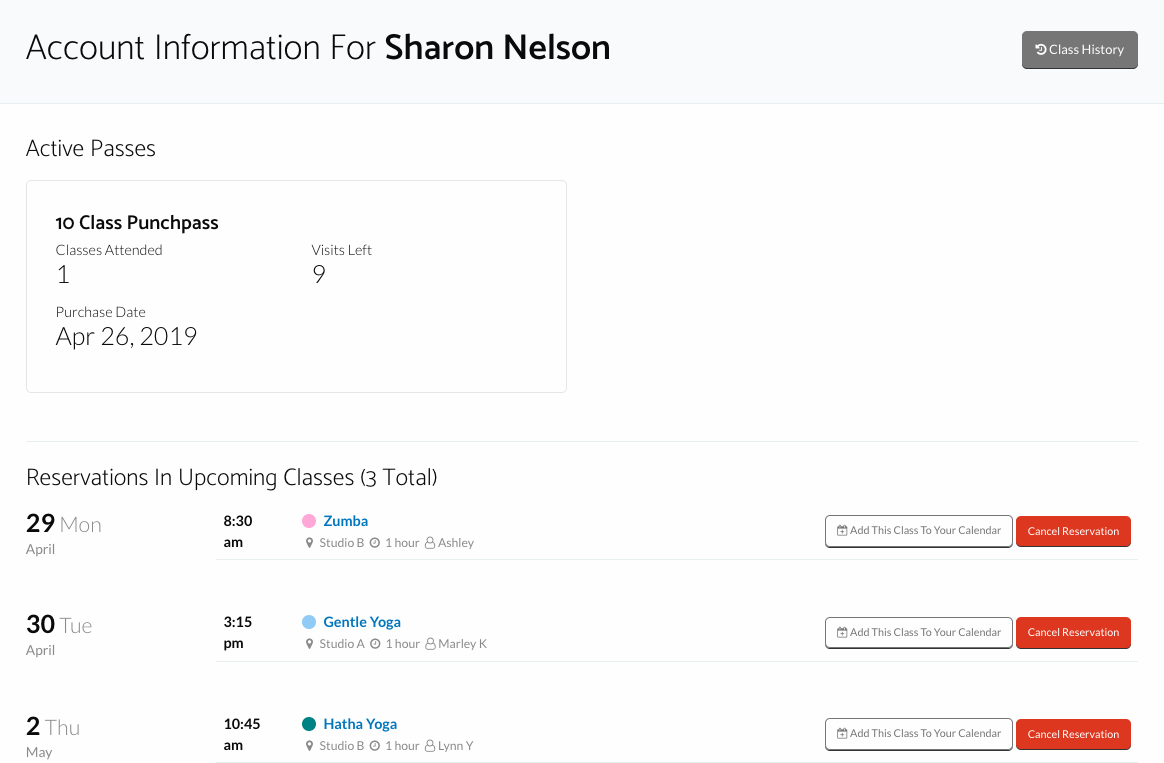Cancel the Gentle Yoga reservation

pyautogui.click(x=1073, y=632)
